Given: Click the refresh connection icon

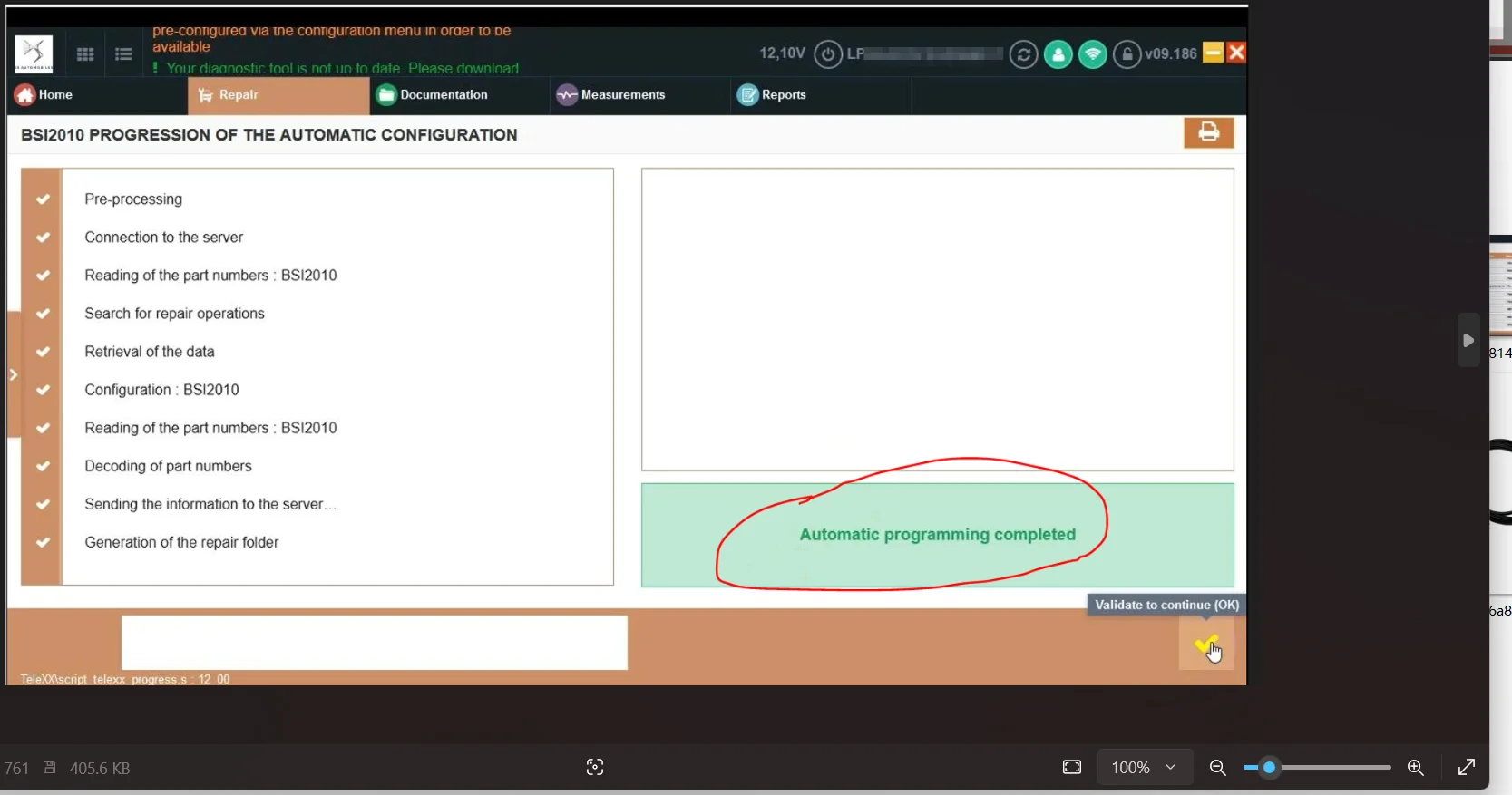Looking at the screenshot, I should (1023, 54).
